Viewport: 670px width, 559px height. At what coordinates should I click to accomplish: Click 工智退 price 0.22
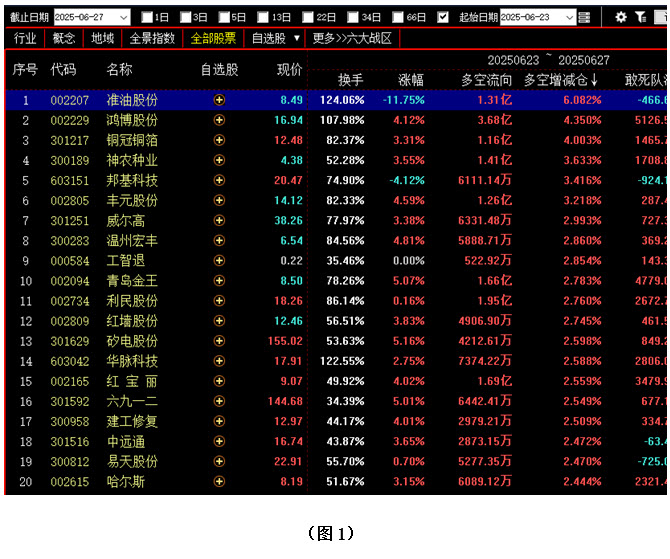click(291, 261)
